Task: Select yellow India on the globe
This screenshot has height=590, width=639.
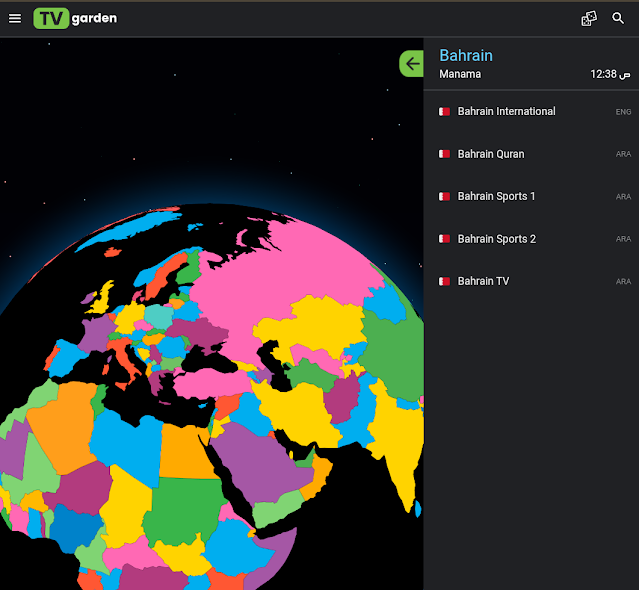Action: point(401,440)
